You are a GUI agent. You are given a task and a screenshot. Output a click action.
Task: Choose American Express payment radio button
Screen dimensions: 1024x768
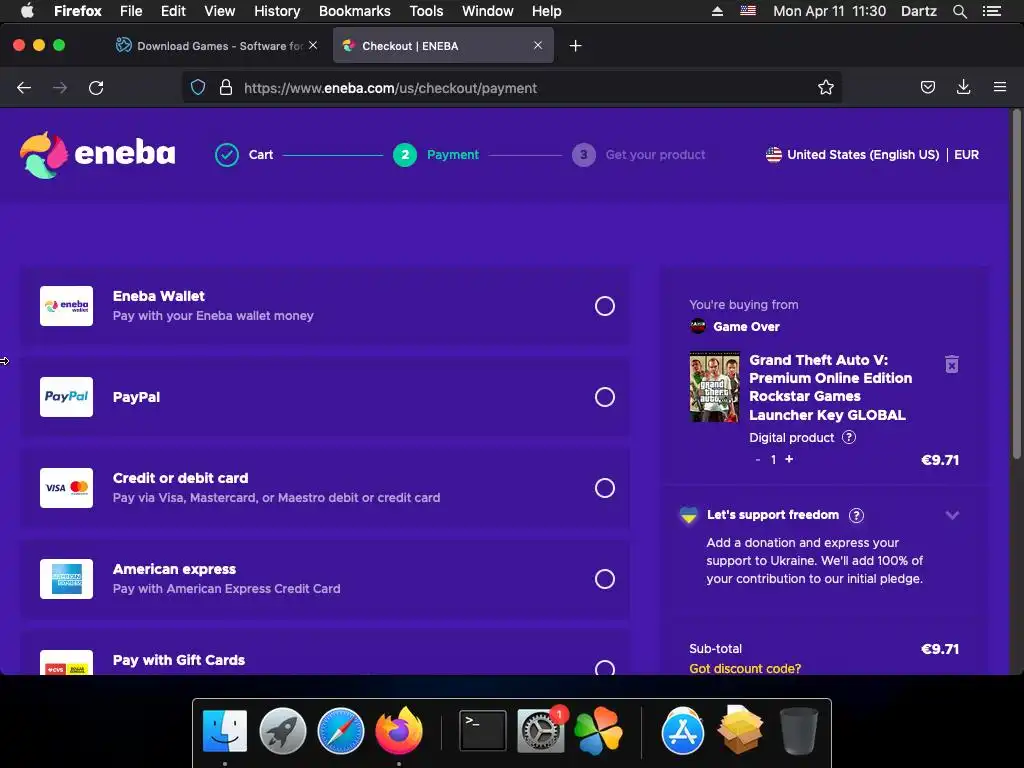pyautogui.click(x=605, y=579)
